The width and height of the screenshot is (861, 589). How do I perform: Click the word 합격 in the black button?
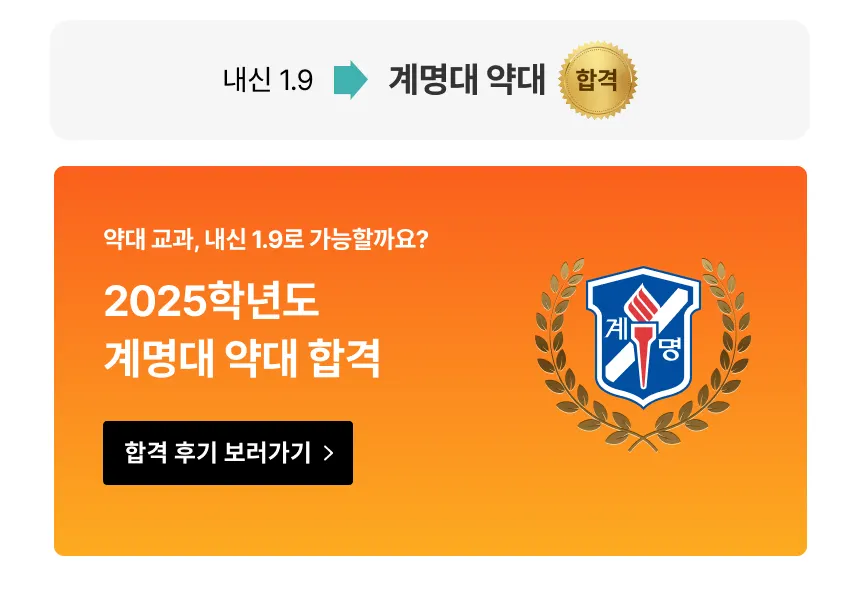(146, 453)
